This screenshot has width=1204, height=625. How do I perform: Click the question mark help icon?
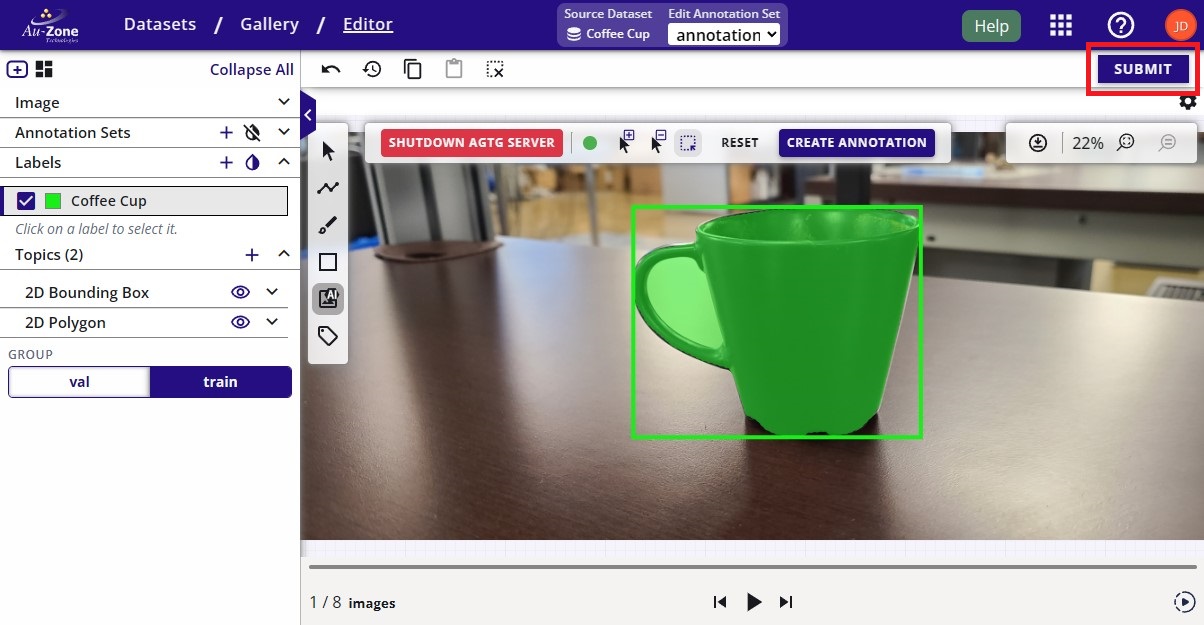(1120, 26)
